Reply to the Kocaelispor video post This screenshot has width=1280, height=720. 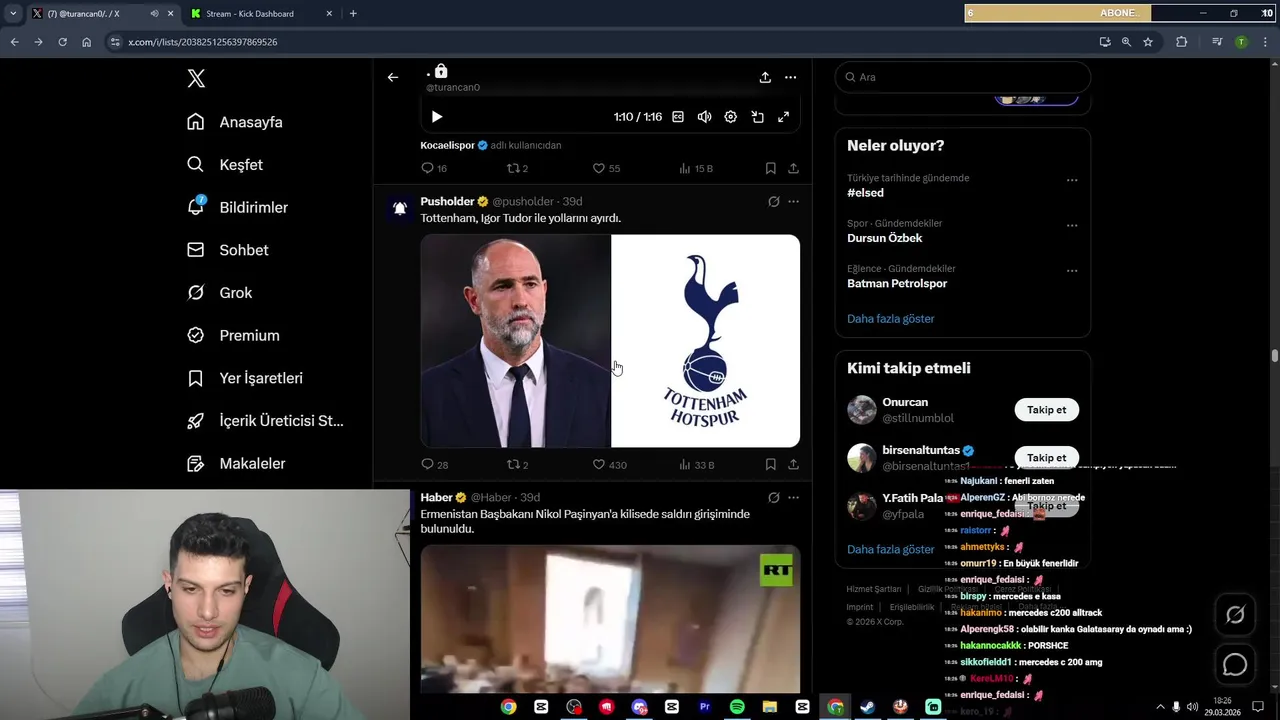[434, 169]
